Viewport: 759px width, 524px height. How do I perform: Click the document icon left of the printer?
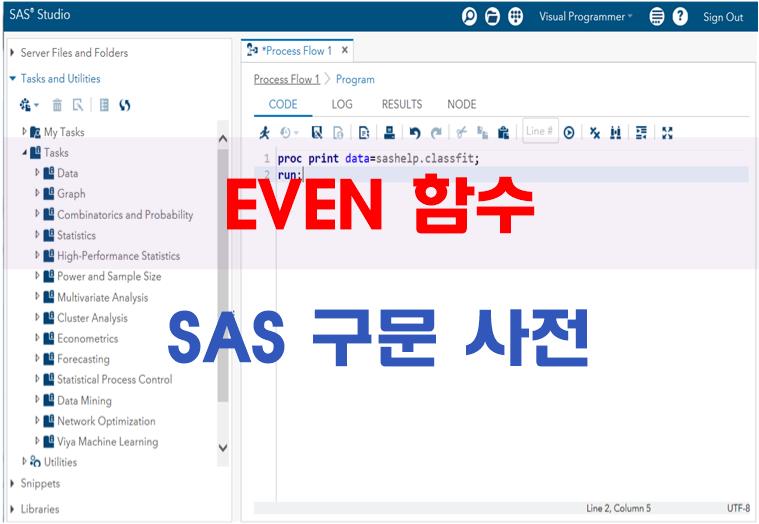pos(364,132)
